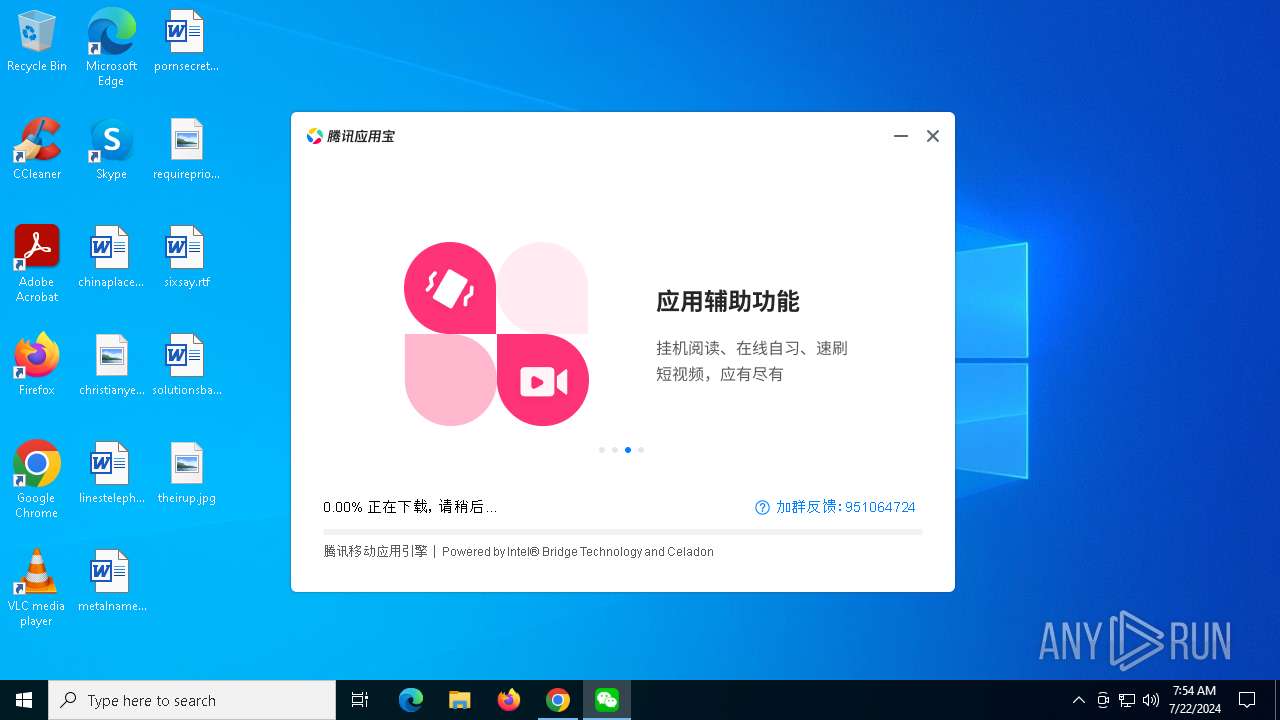Select the requireprio image file

pyautogui.click(x=186, y=150)
